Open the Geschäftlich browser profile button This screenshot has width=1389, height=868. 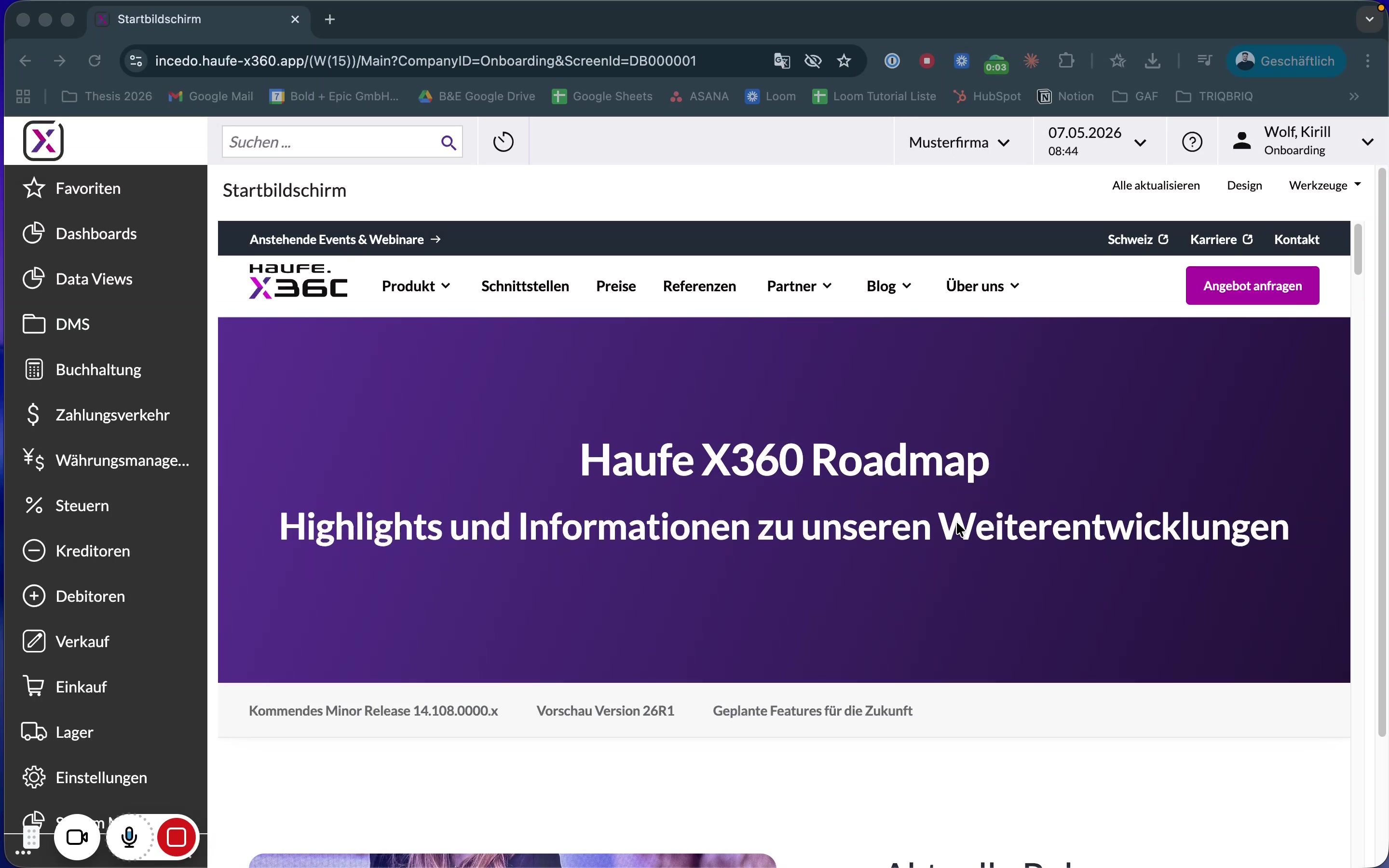tap(1286, 61)
